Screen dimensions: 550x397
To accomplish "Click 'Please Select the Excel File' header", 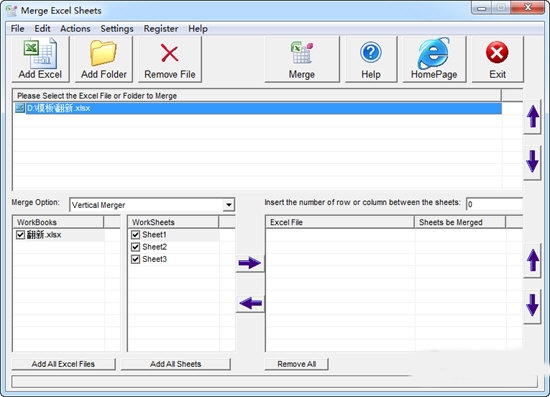I will coord(257,95).
